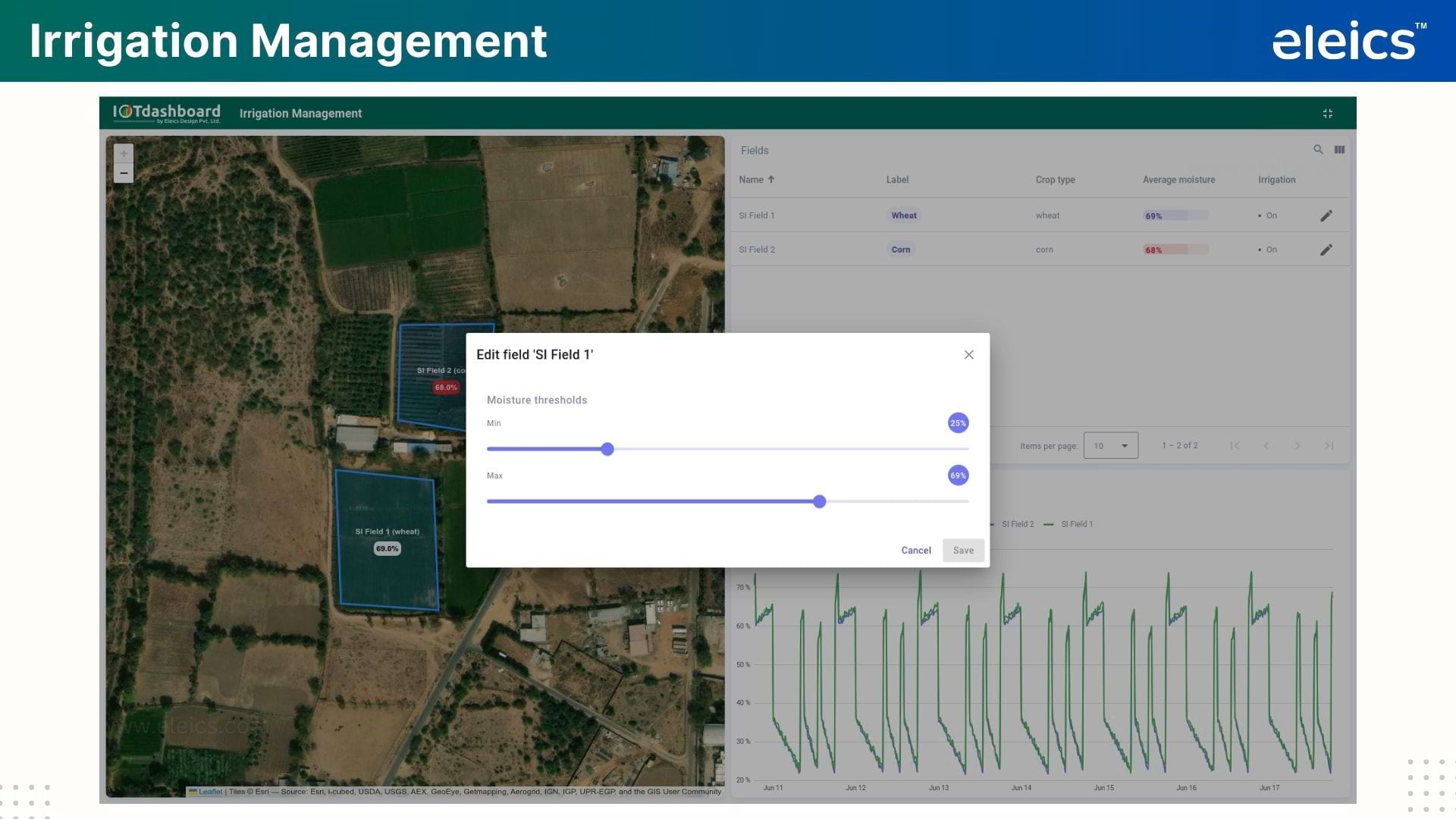This screenshot has height=819, width=1456.
Task: Click the Irrigation Management dashboard title
Action: tap(300, 114)
